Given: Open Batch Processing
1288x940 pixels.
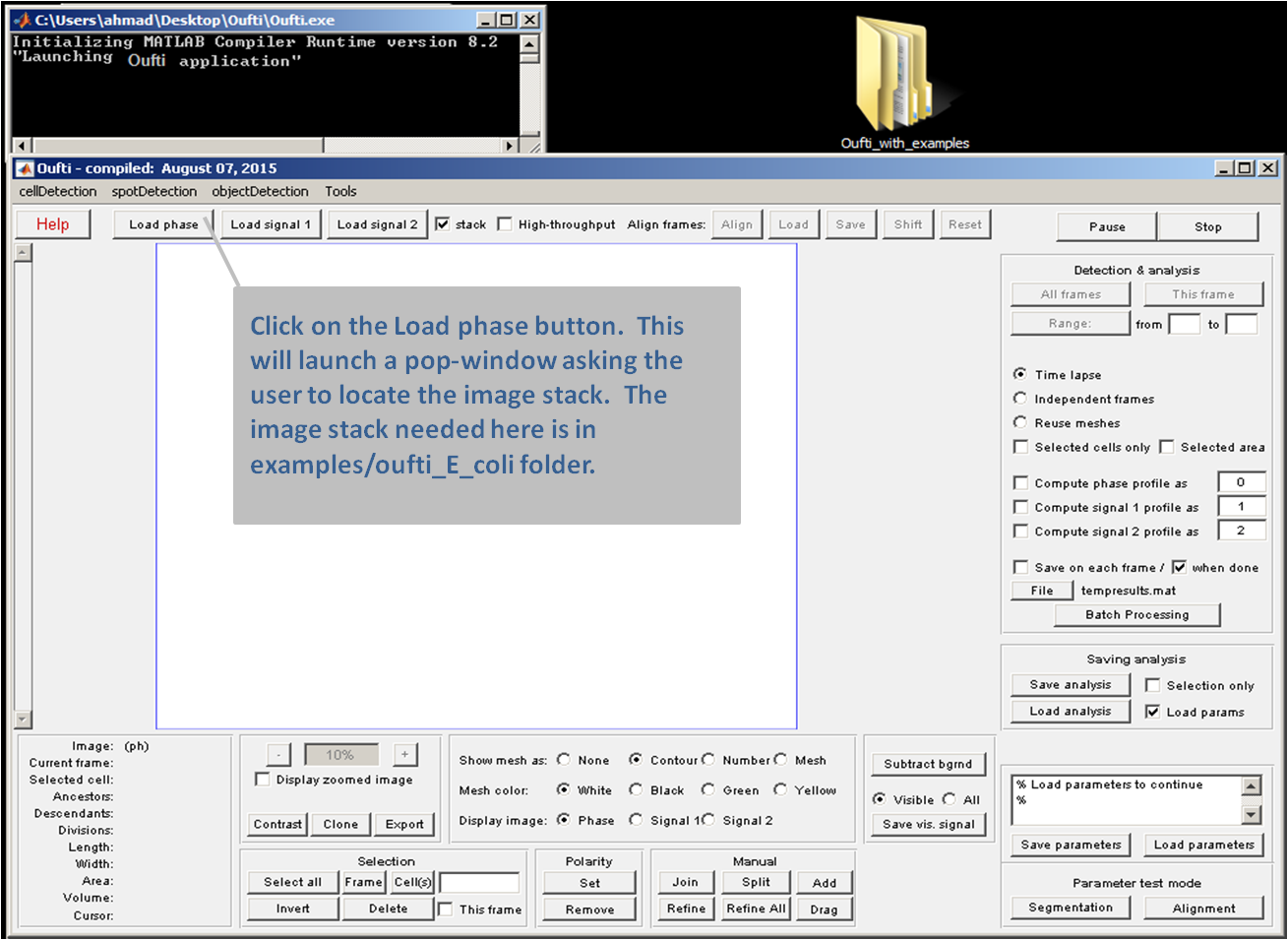Looking at the screenshot, I should coord(1137,615).
